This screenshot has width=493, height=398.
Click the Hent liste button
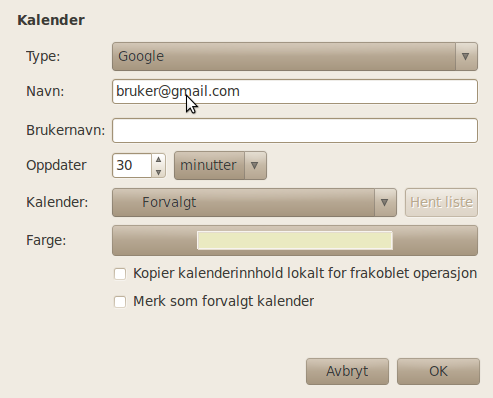441,202
